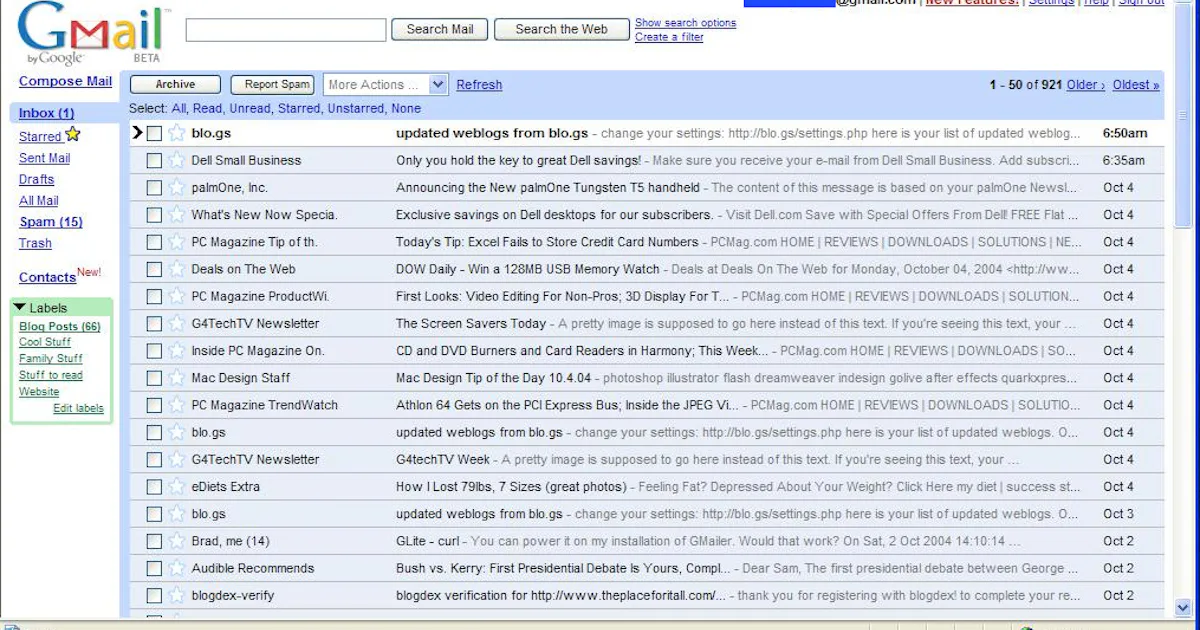This screenshot has width=1200, height=630.
Task: Open Compose Mail
Action: tap(65, 81)
